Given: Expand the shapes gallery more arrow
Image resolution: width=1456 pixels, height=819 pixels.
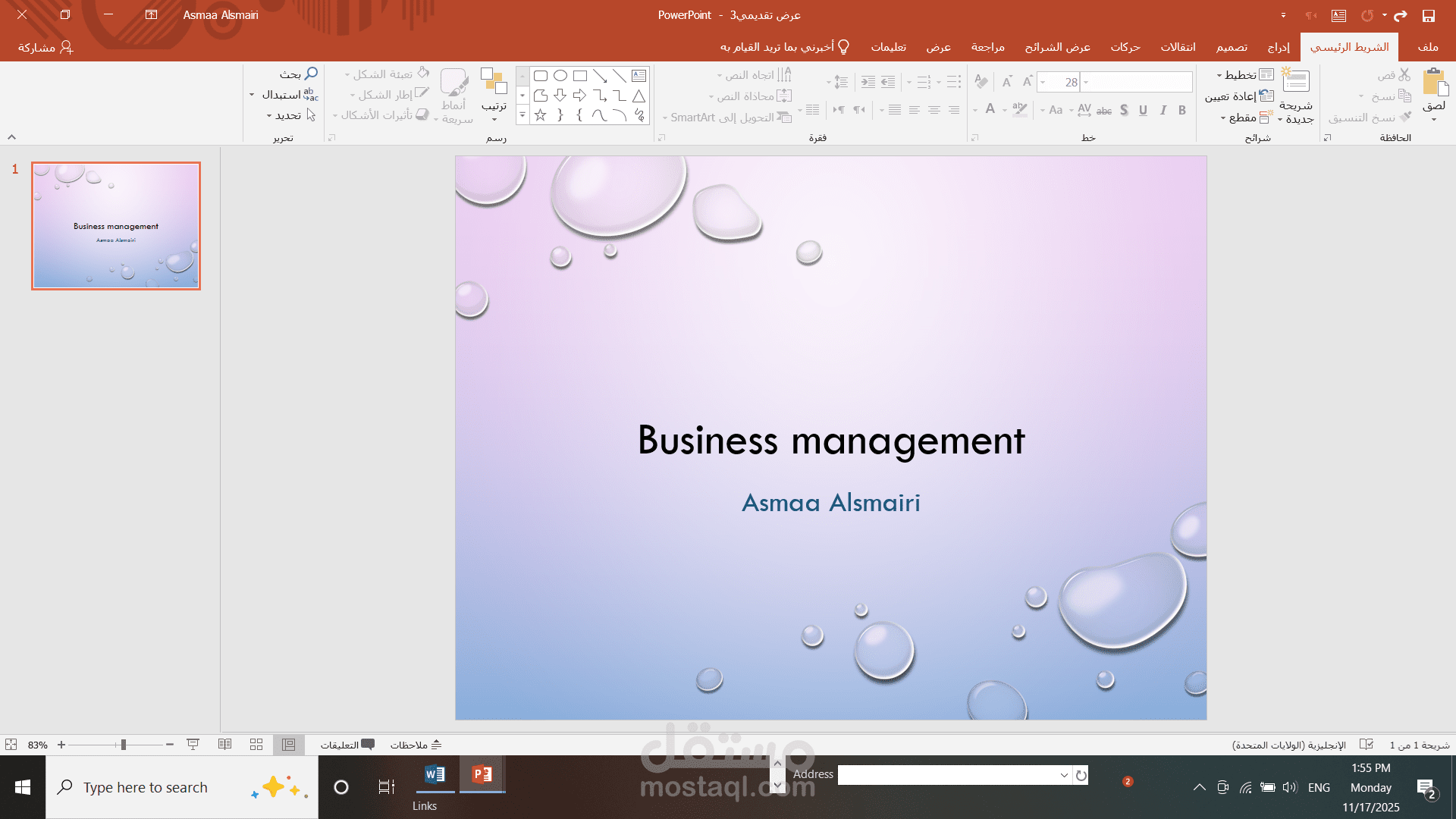Looking at the screenshot, I should coord(522,115).
